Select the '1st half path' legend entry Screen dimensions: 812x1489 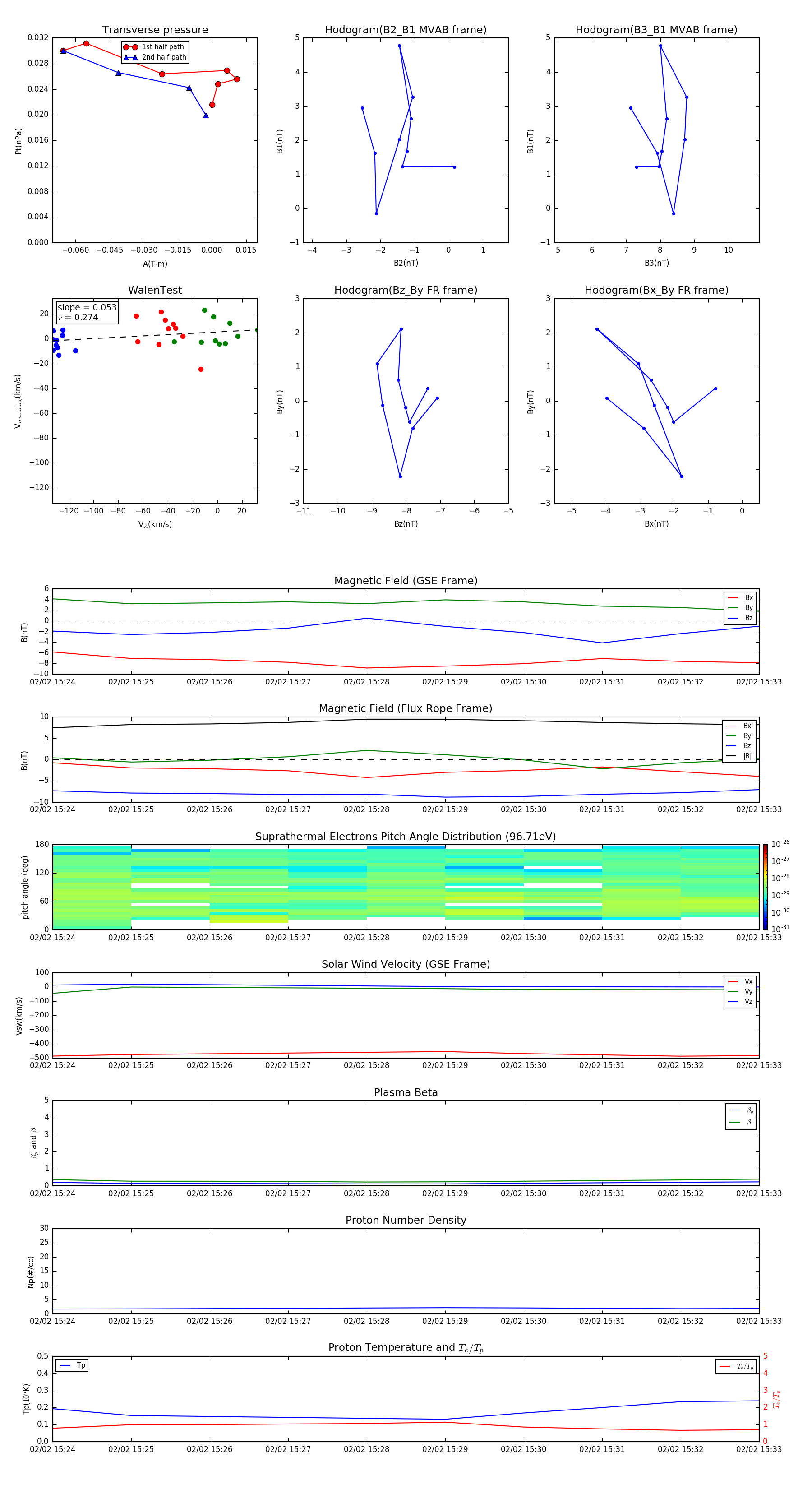[x=154, y=47]
